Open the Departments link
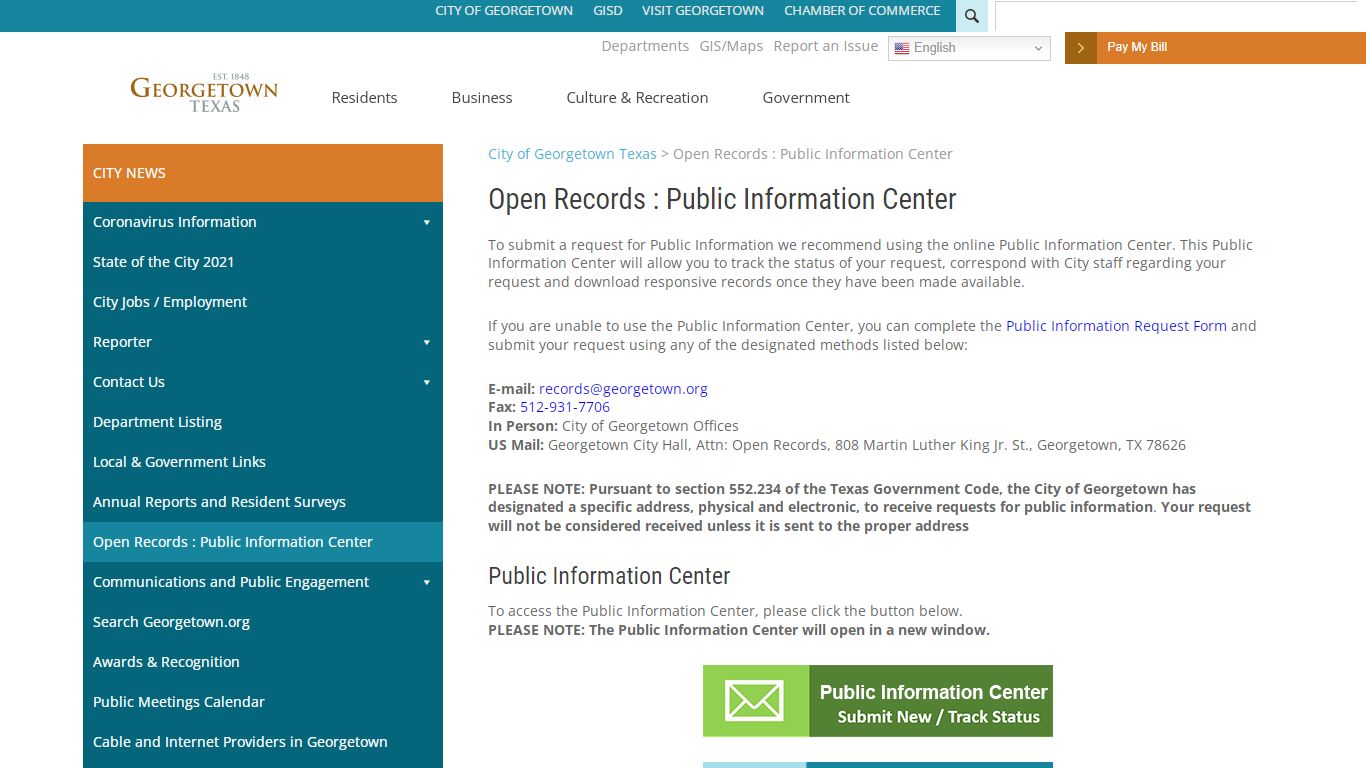This screenshot has height=768, width=1366. (x=645, y=46)
